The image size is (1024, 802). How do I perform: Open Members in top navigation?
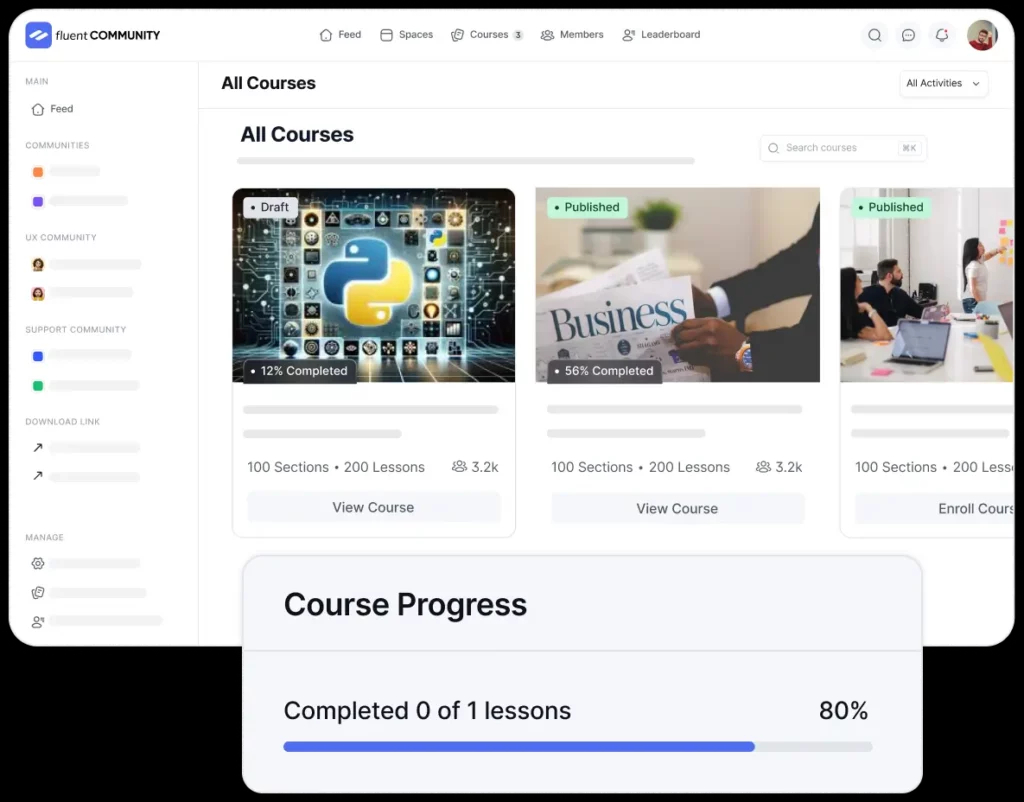[572, 35]
